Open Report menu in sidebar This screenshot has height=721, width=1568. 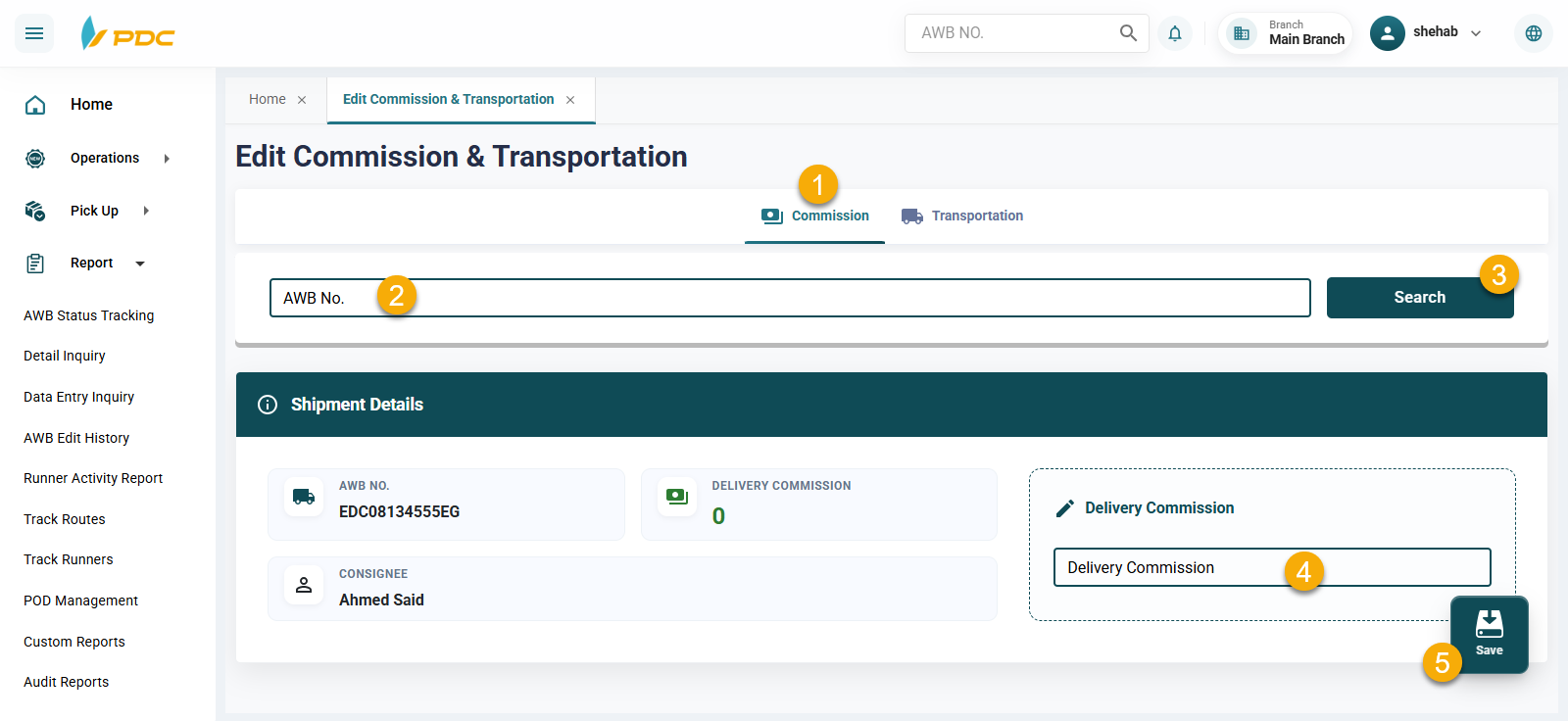click(x=91, y=264)
